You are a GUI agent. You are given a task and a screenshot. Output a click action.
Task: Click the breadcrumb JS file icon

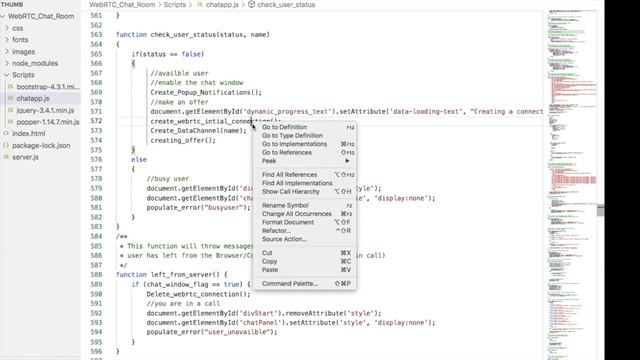tap(200, 5)
